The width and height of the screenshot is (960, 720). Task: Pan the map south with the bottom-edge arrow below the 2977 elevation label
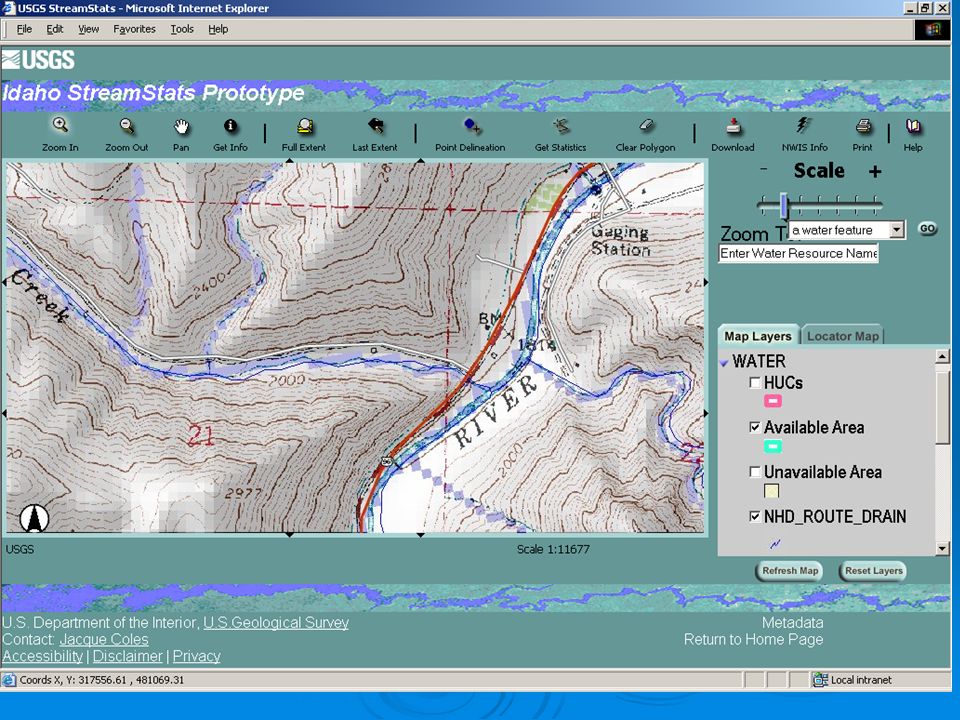(289, 534)
